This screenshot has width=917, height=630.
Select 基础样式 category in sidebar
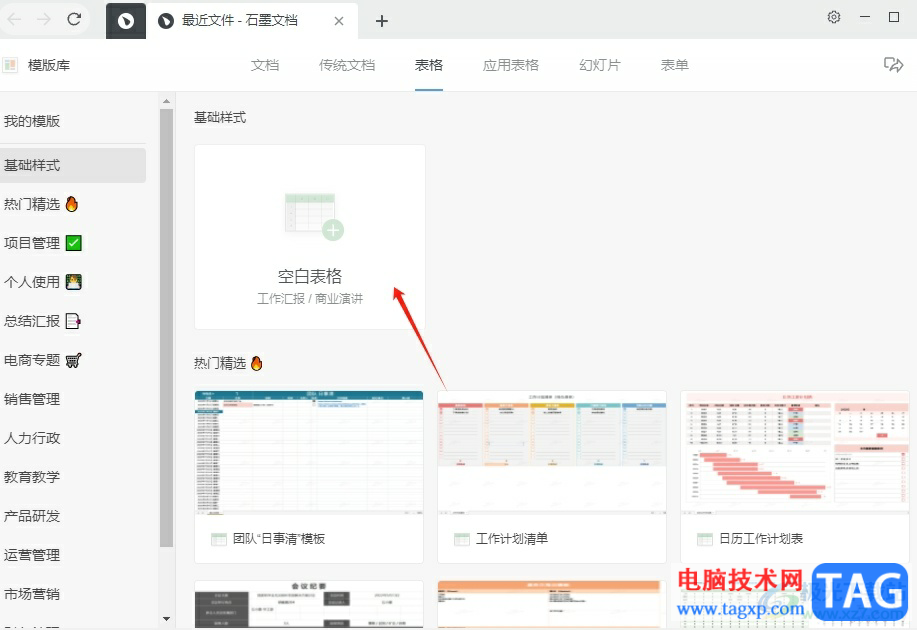click(x=73, y=166)
